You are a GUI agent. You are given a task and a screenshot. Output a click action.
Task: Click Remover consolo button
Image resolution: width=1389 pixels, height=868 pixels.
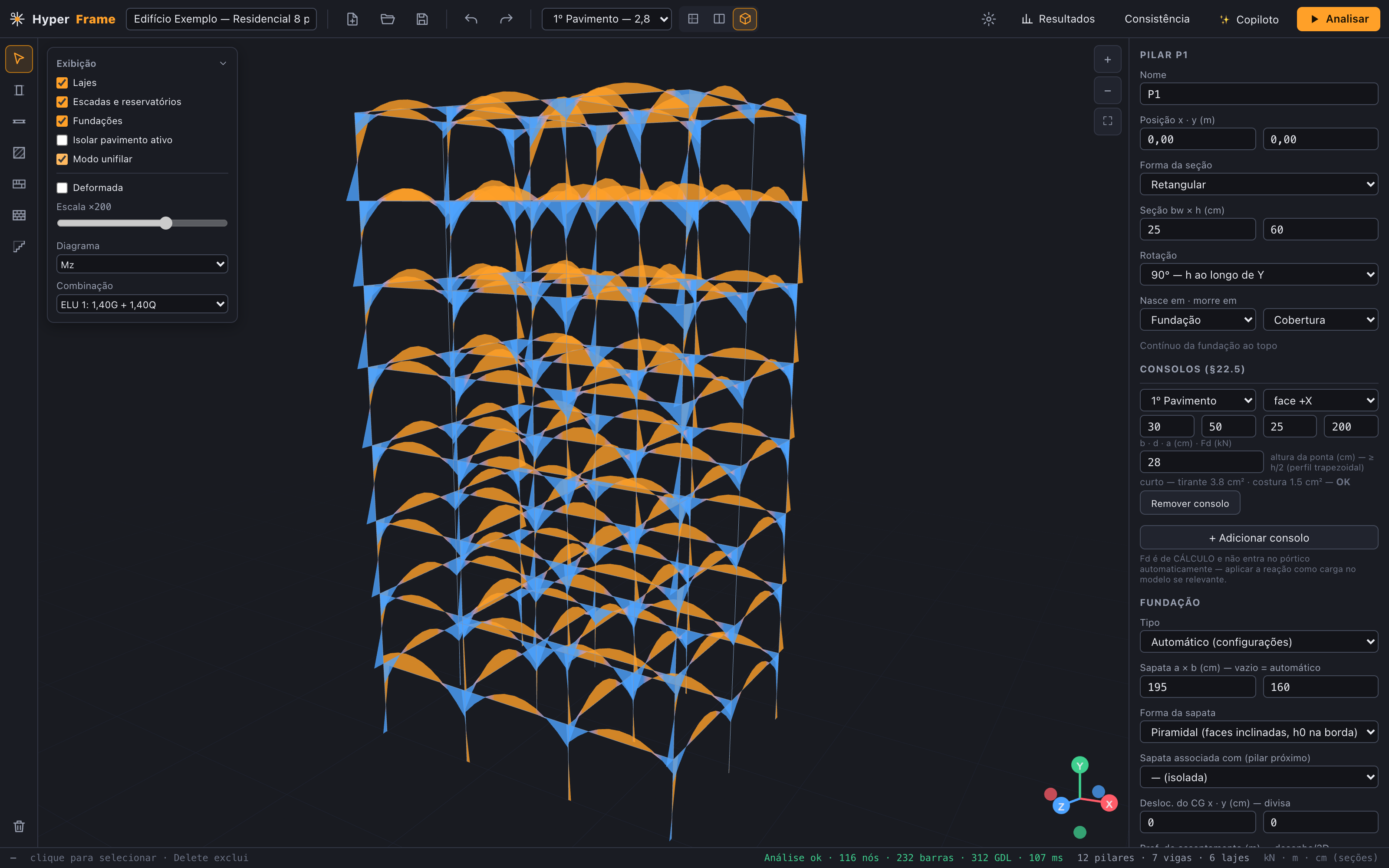coord(1190,503)
